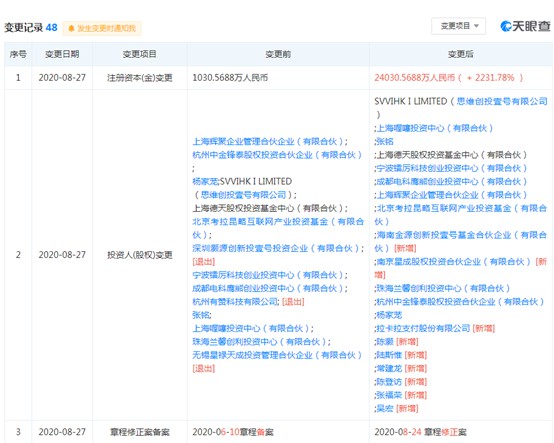The image size is (554, 443).
Task: Click the 张福荣 shareholder link
Action: [x=389, y=395]
